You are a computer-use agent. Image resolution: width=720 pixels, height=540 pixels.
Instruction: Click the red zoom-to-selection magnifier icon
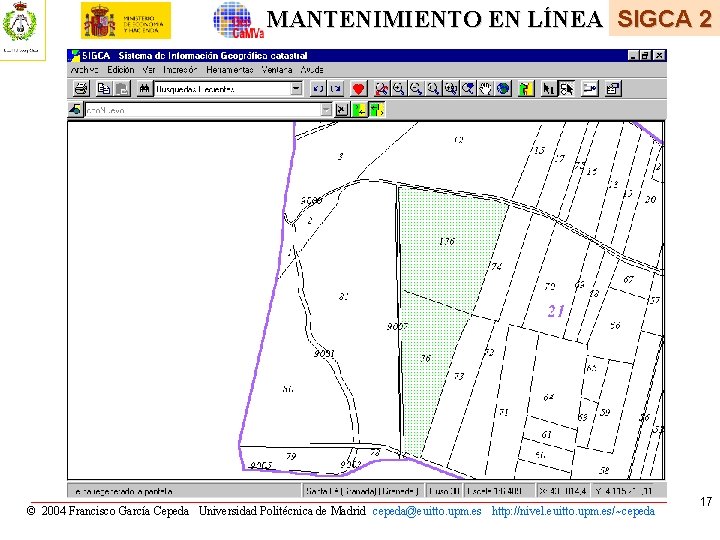(x=381, y=88)
